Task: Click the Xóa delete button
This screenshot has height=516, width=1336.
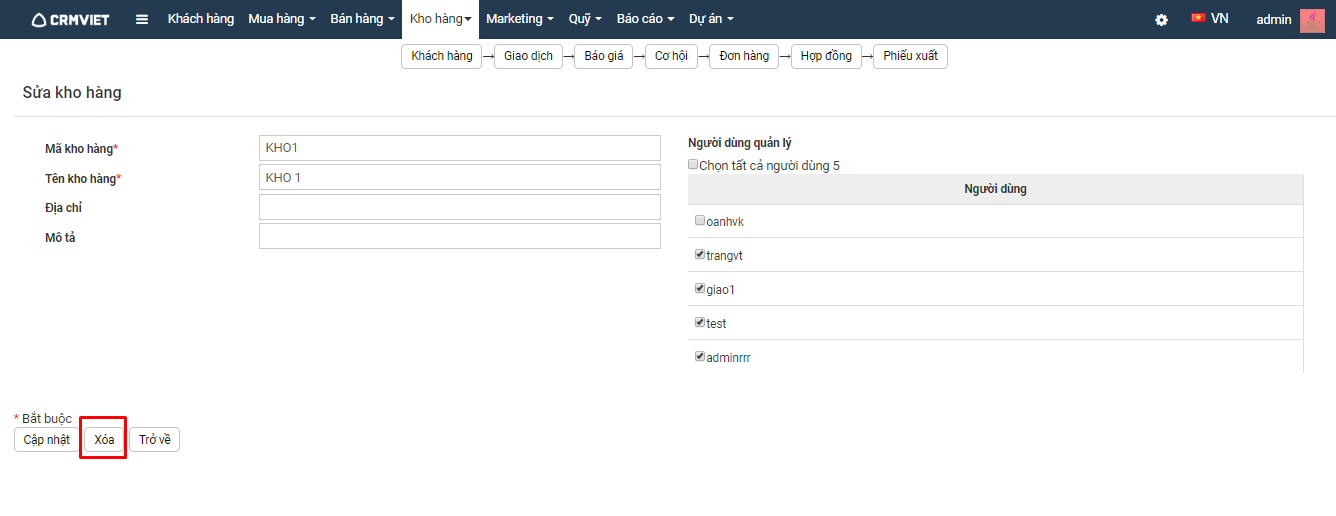Action: (104, 440)
